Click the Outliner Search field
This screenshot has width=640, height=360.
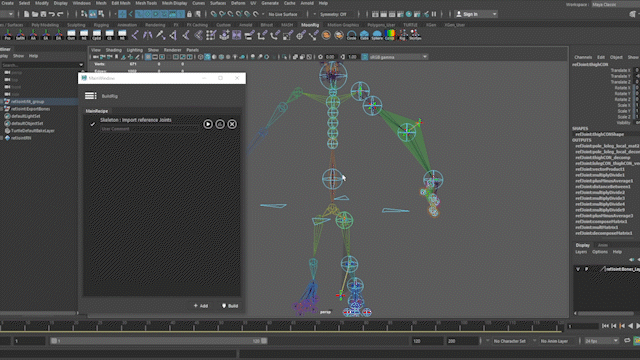[x=40, y=65]
